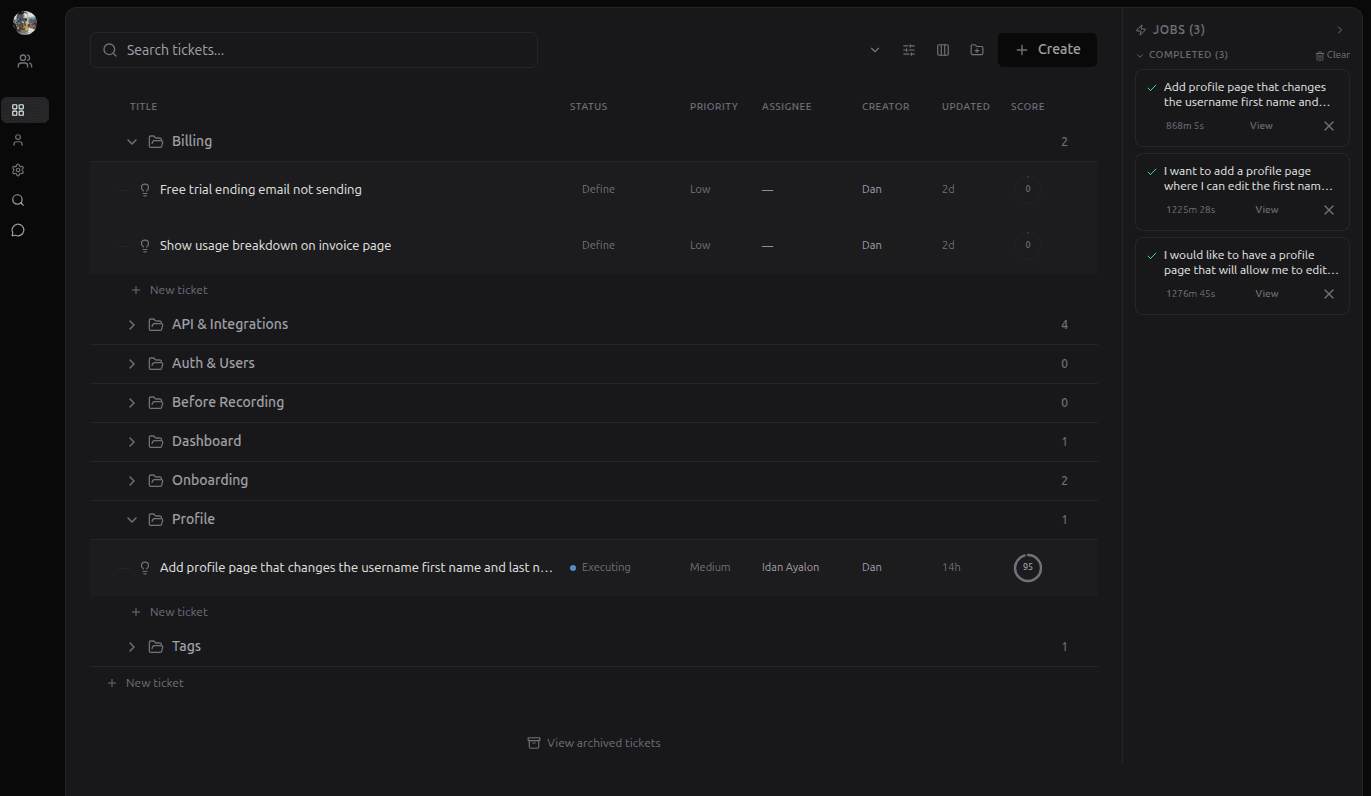The image size is (1371, 796).
Task: Collapse the COMPLETED jobs section
Action: pos(1140,54)
